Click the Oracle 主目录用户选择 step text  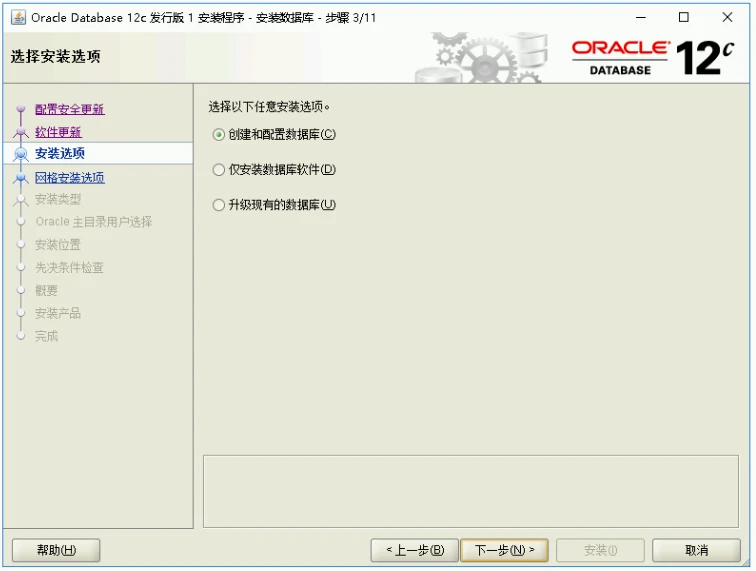click(x=94, y=222)
